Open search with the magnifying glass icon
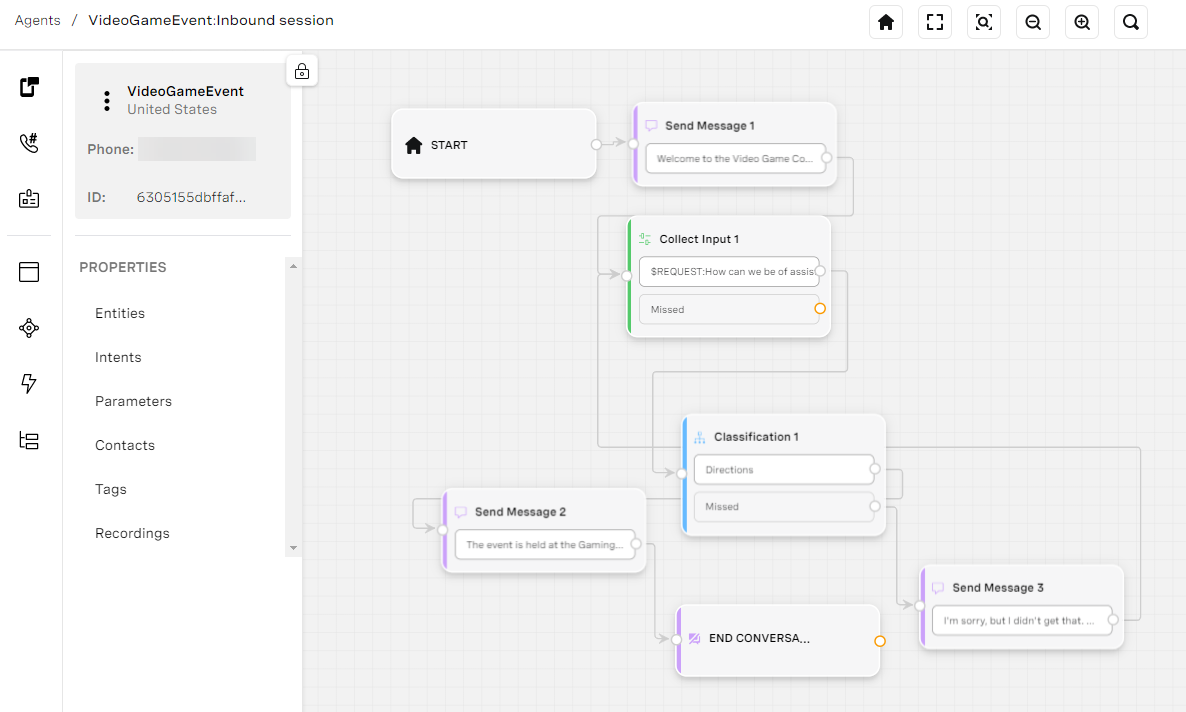The image size is (1186, 712). pos(1131,22)
